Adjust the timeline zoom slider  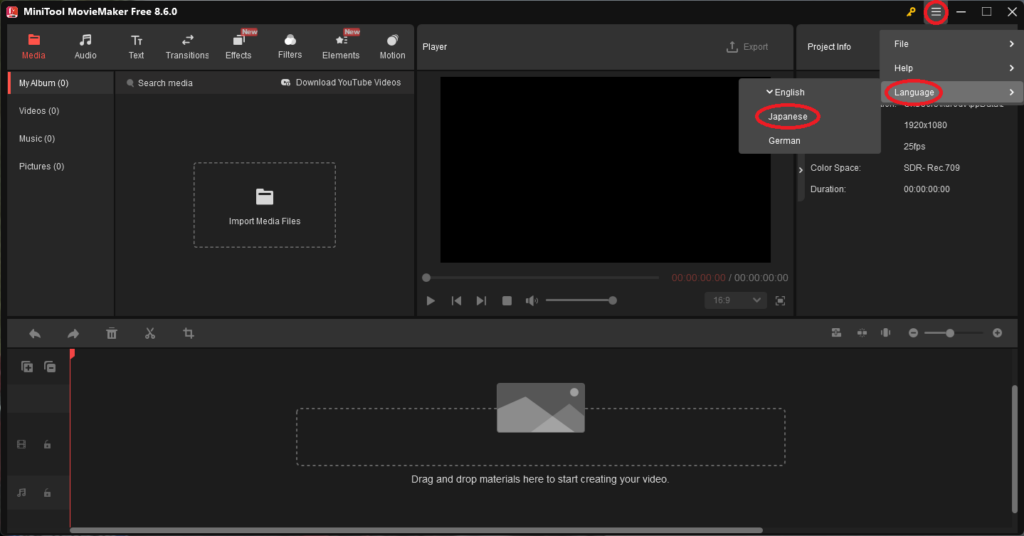click(x=953, y=333)
